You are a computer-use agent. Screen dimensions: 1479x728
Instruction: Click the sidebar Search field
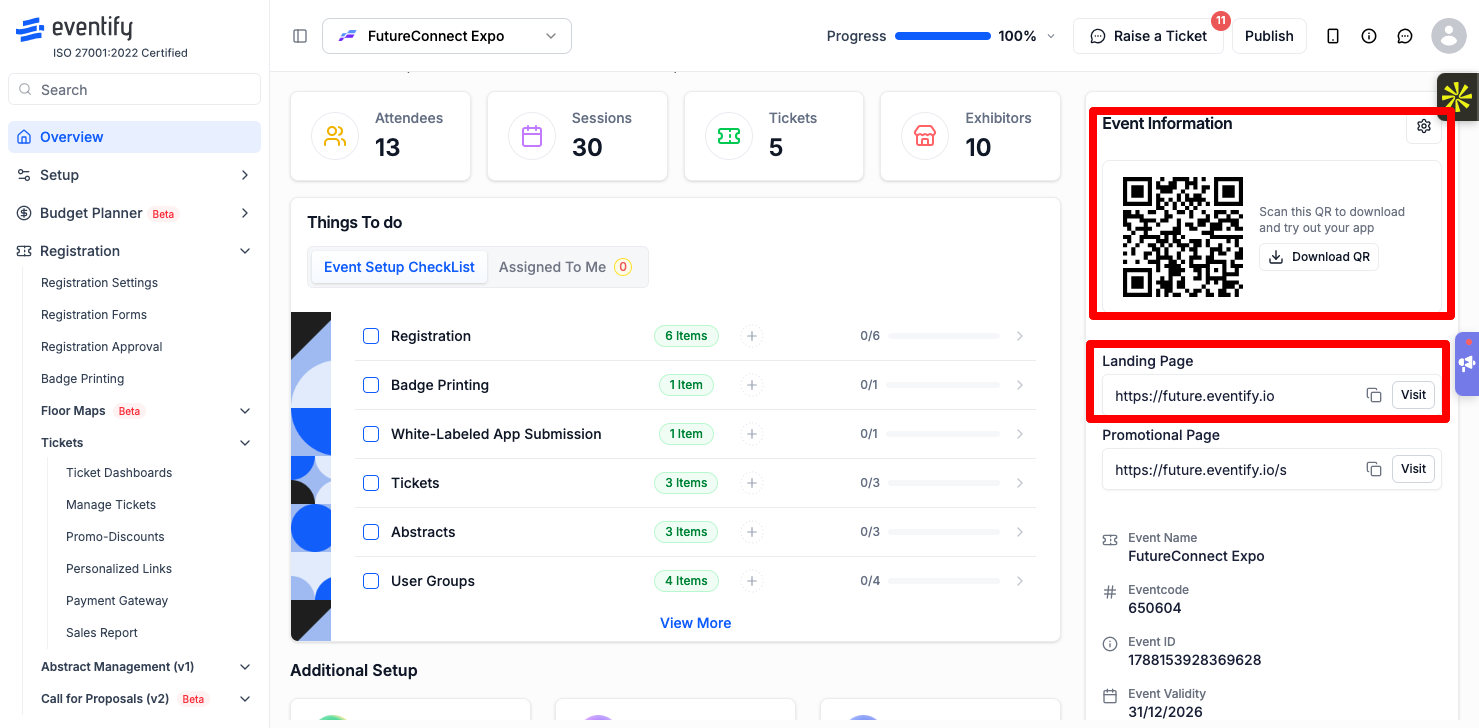pyautogui.click(x=134, y=90)
